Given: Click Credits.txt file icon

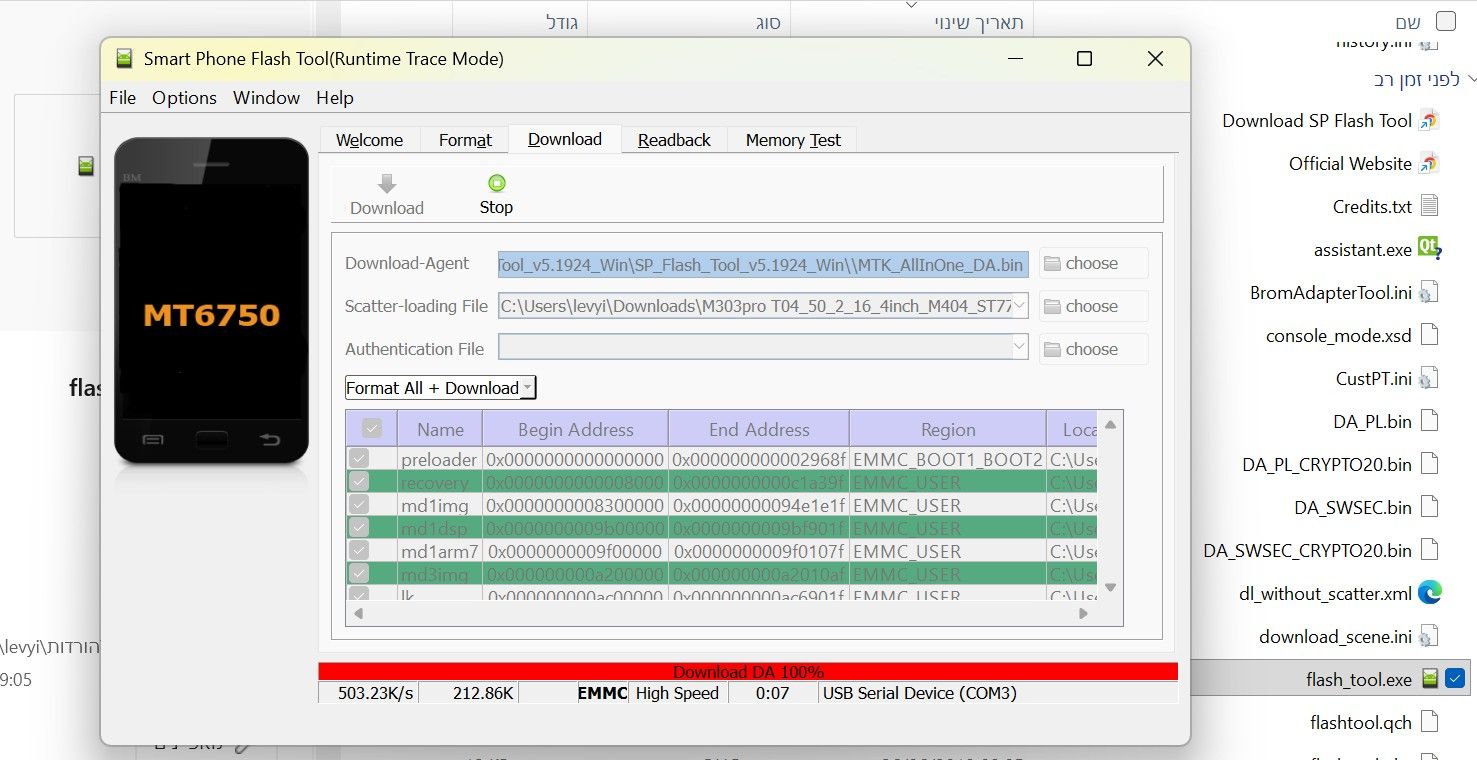Looking at the screenshot, I should point(1429,206).
